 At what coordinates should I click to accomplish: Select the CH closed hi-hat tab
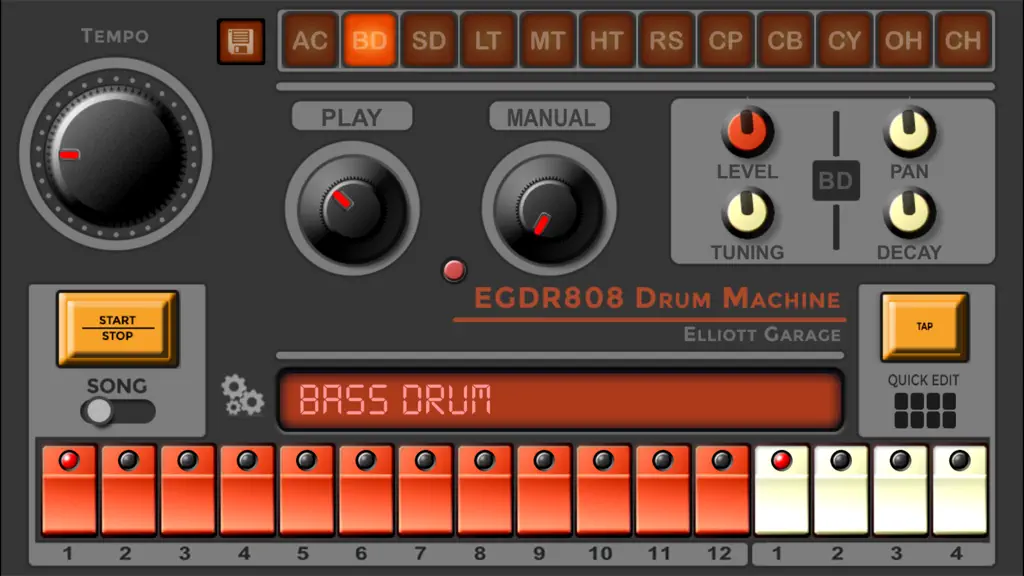click(x=963, y=40)
